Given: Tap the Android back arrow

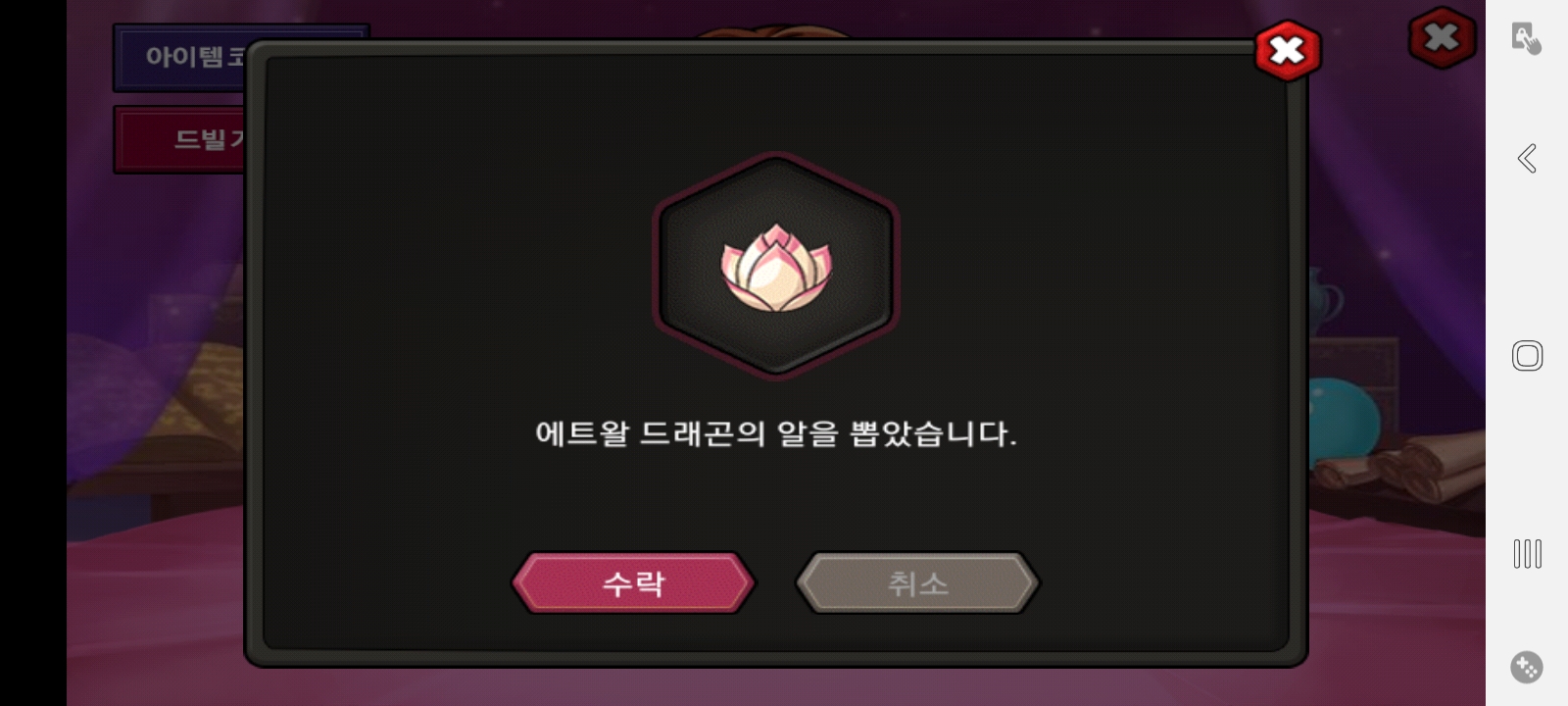Looking at the screenshot, I should [x=1527, y=158].
